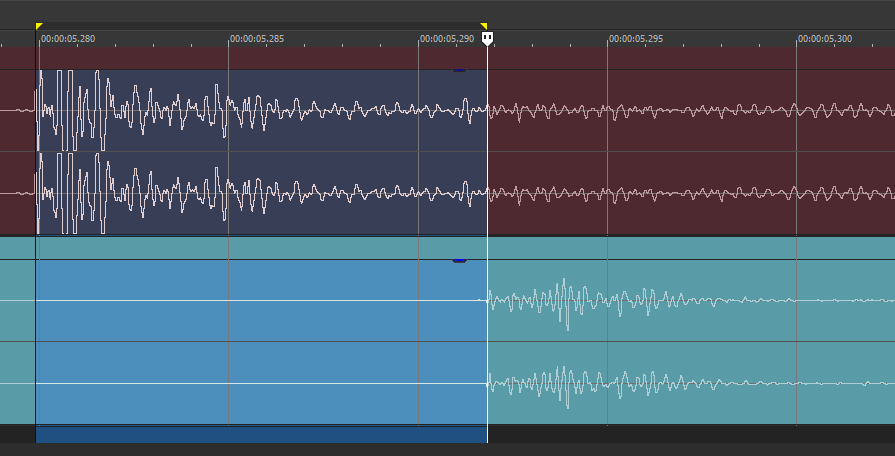Screen dimensions: 895x456
Task: Click the 00:00:05.290 ruler timestamp
Action: pyautogui.click(x=447, y=39)
